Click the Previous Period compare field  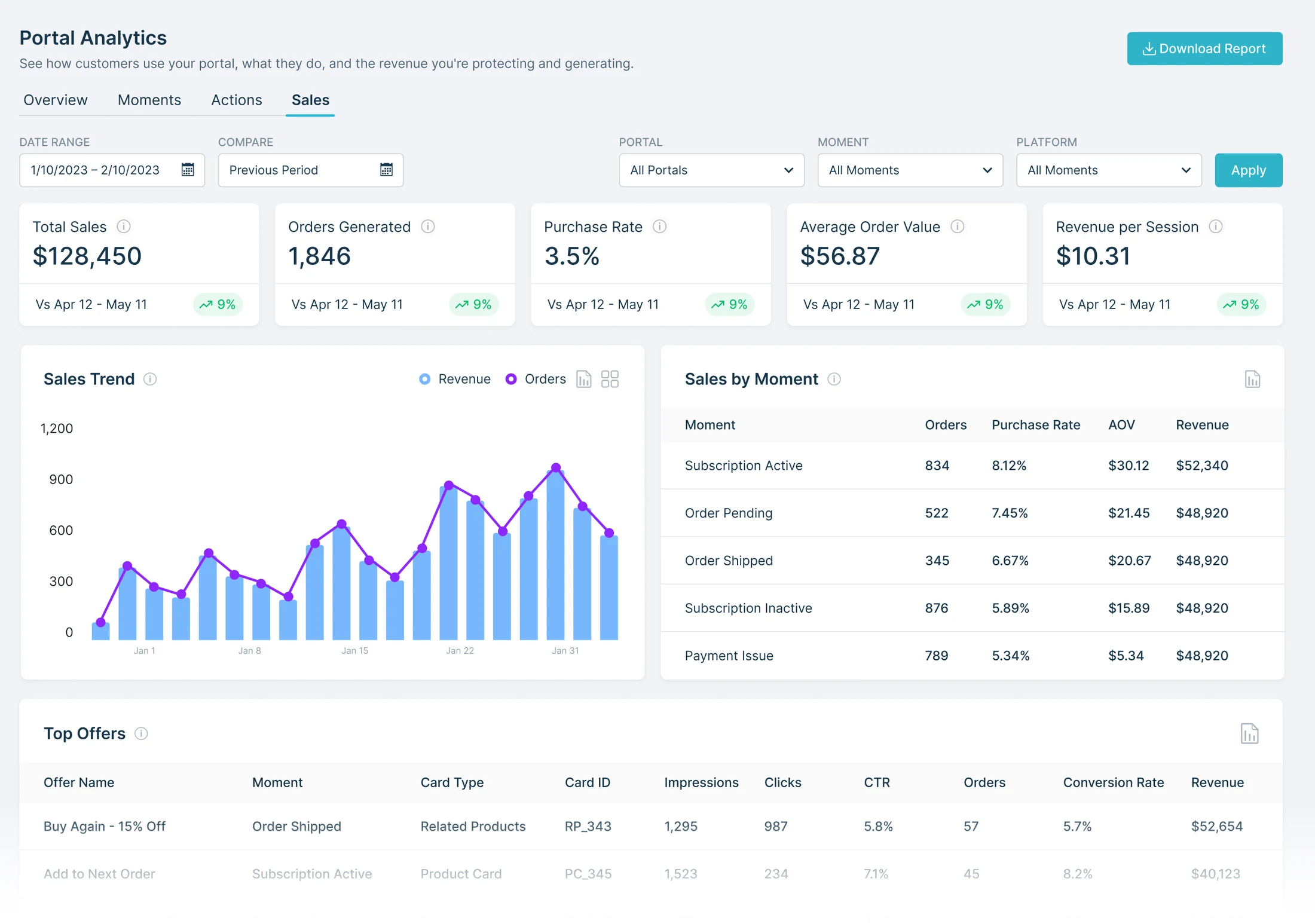pyautogui.click(x=310, y=170)
